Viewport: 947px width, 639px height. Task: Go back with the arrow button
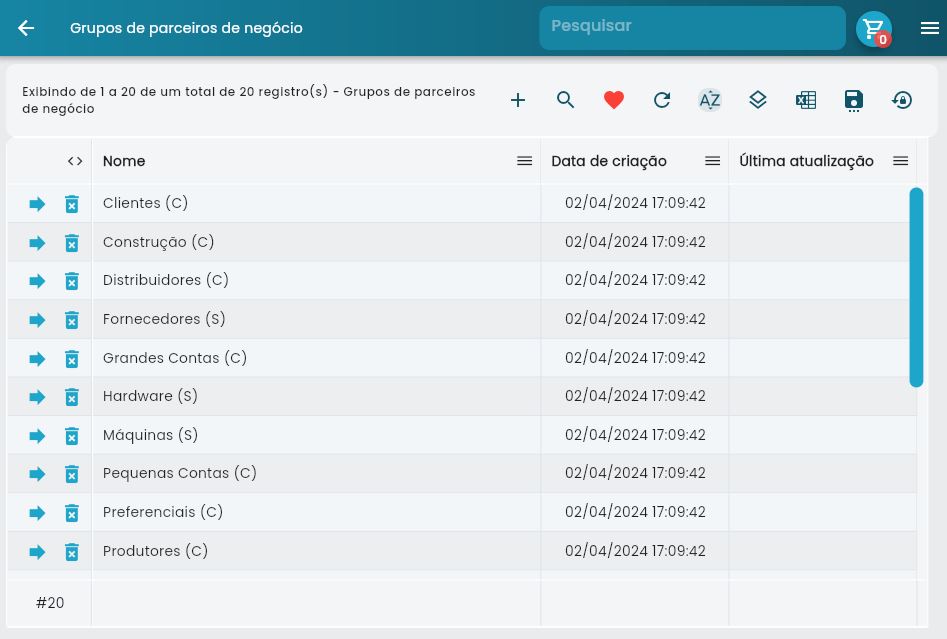coord(26,27)
